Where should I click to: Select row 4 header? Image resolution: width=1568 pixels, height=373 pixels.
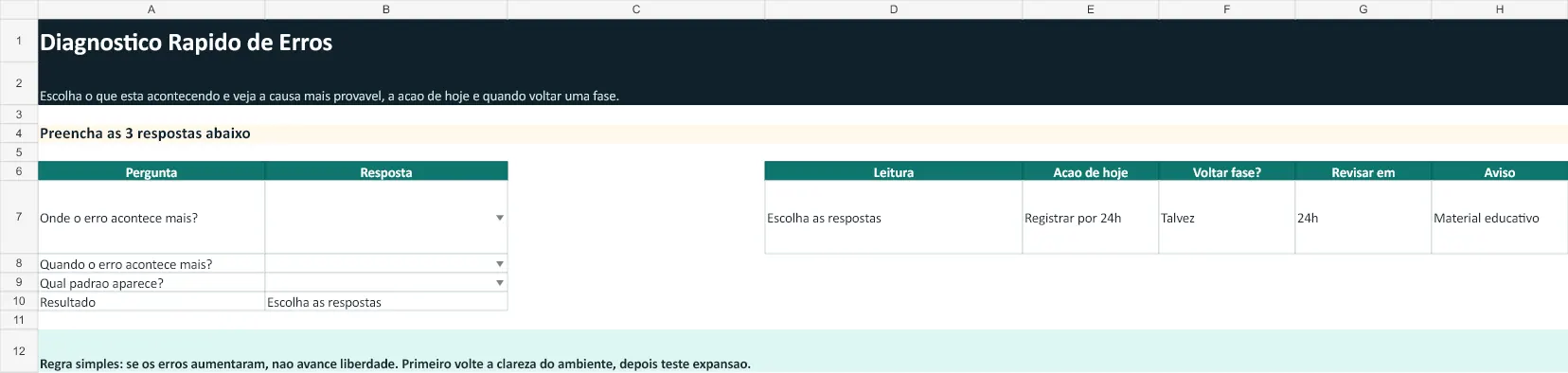(19, 133)
